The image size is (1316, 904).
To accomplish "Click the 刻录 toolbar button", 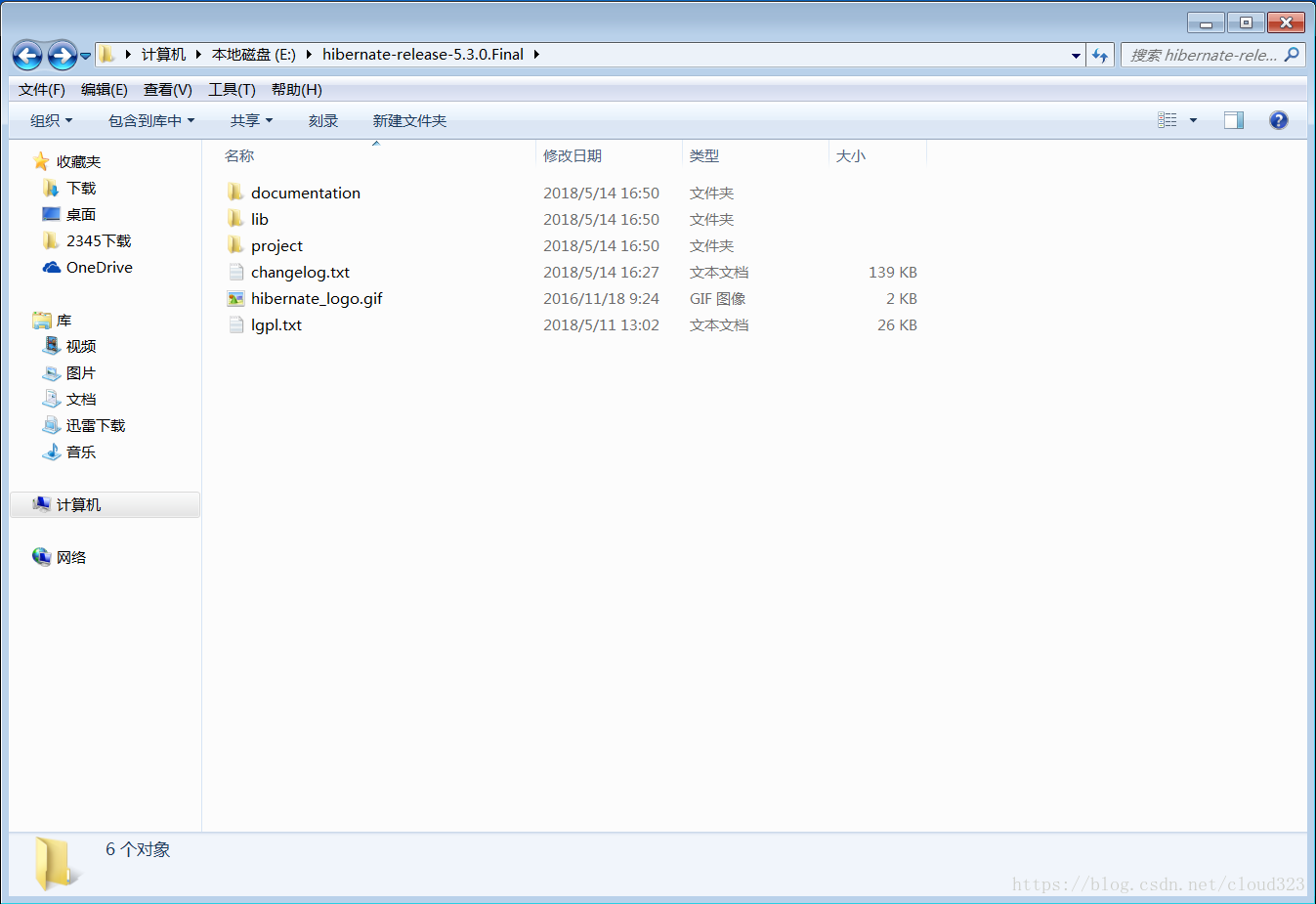I will tap(323, 121).
